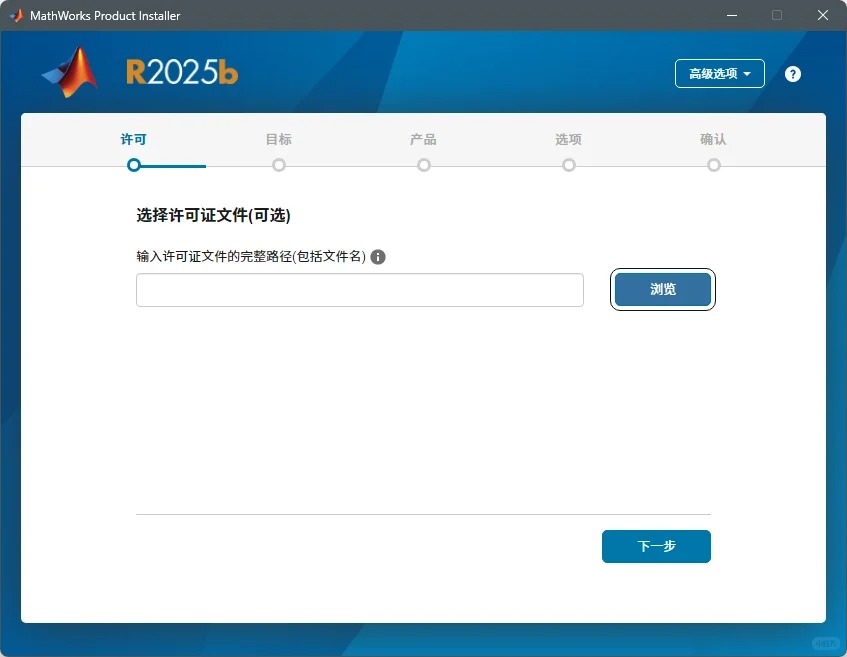Viewport: 847px width, 657px height.
Task: Click the 选项 step circle indicator
Action: click(x=568, y=165)
